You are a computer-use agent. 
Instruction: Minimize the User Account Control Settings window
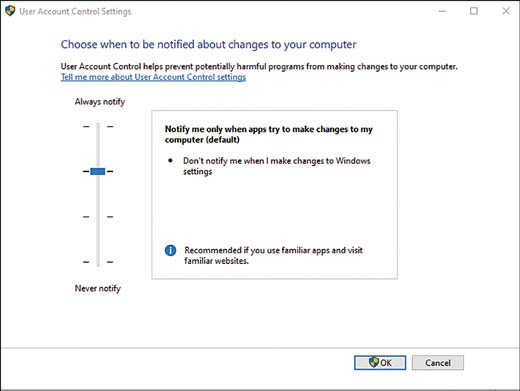click(x=442, y=11)
